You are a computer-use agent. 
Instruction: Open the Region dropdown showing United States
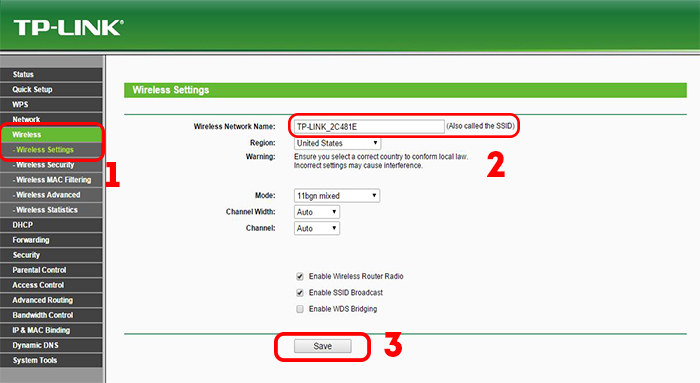pyautogui.click(x=337, y=143)
